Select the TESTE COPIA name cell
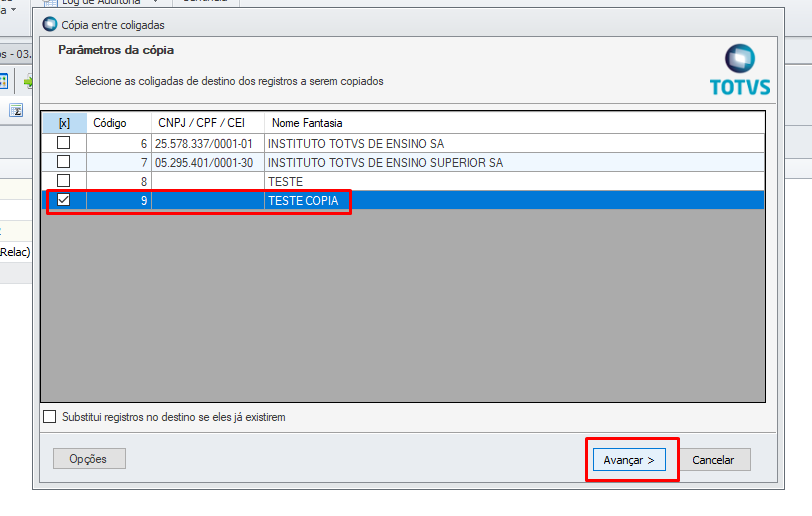812x516 pixels. (x=514, y=200)
